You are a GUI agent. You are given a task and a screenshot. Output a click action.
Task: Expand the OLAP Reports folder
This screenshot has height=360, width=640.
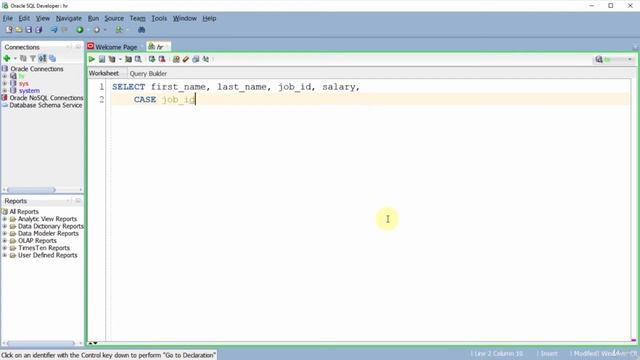(x=5, y=241)
